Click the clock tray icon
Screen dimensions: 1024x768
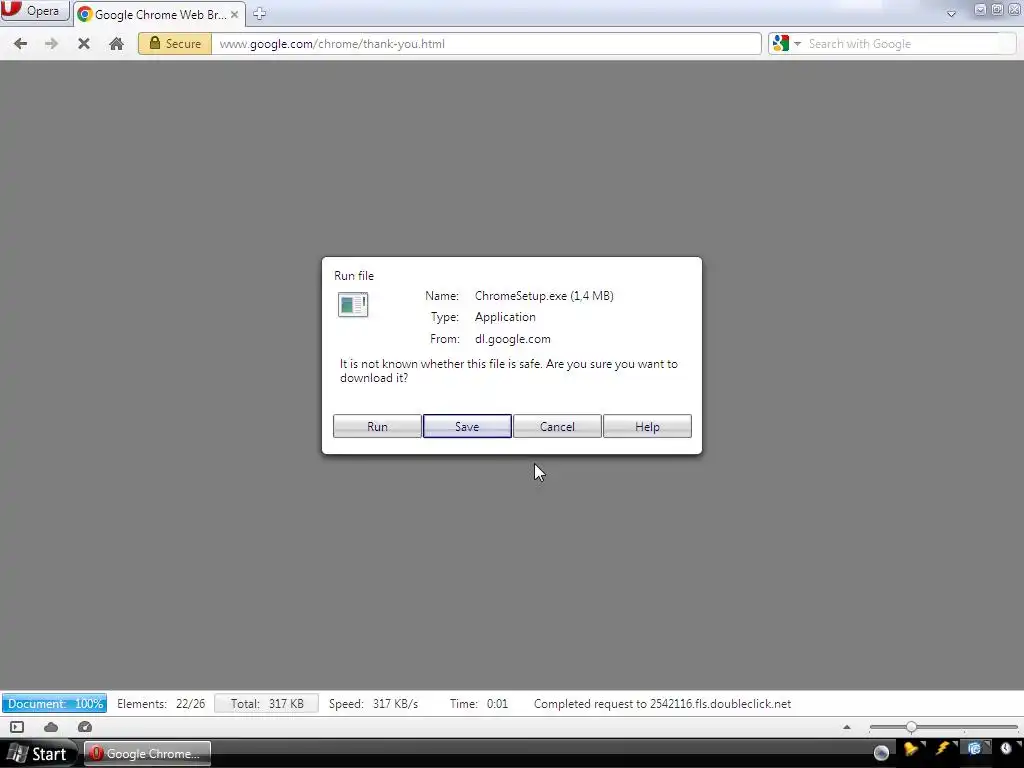click(x=1006, y=749)
